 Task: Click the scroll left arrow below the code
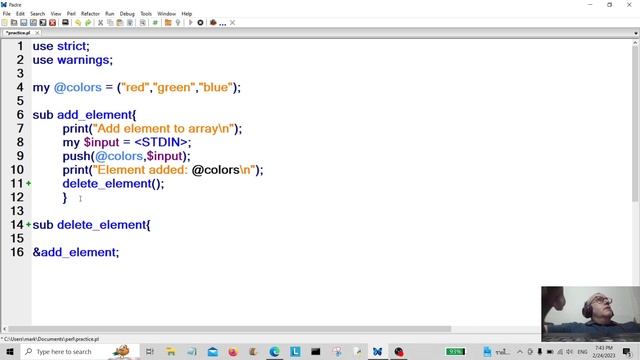click(4, 329)
